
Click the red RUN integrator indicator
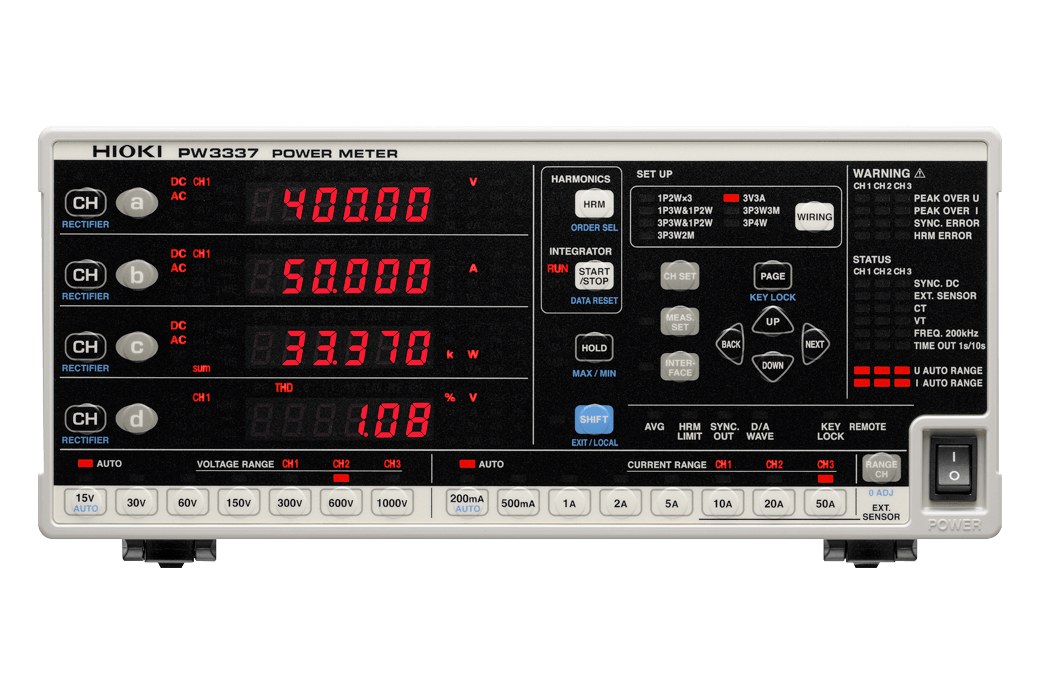pos(557,269)
